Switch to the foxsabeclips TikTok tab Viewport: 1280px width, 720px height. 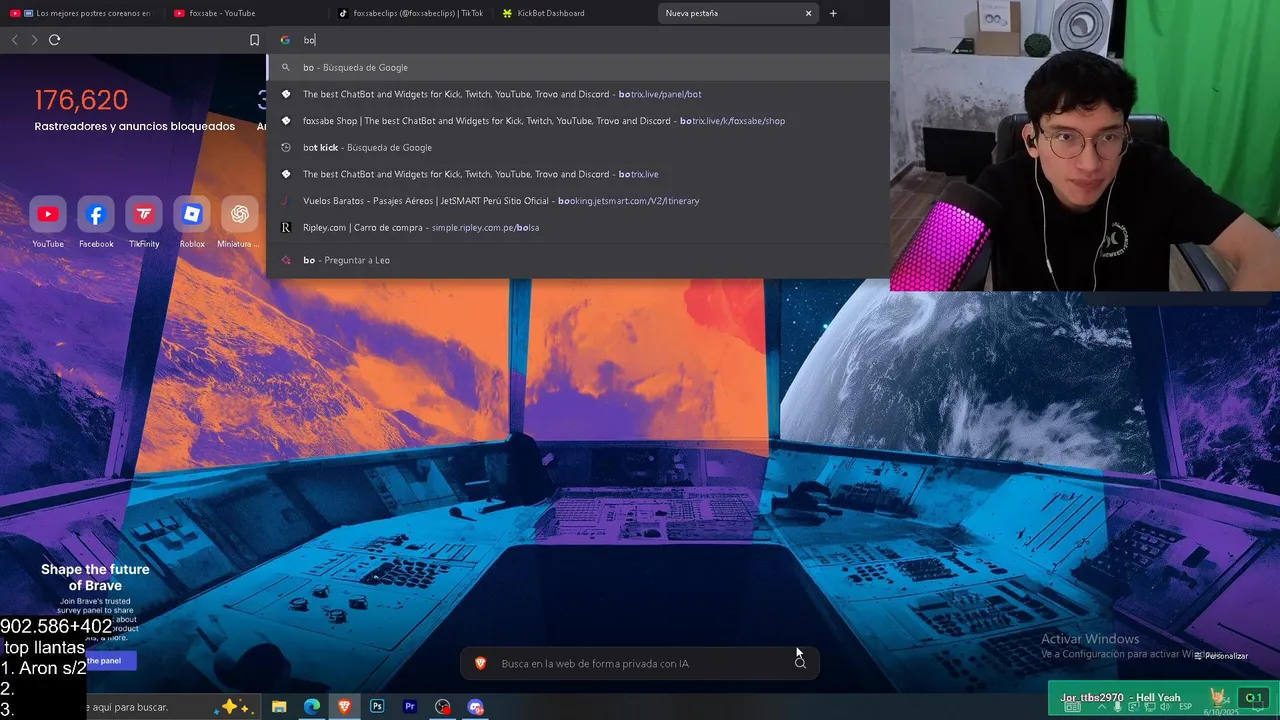(410, 13)
